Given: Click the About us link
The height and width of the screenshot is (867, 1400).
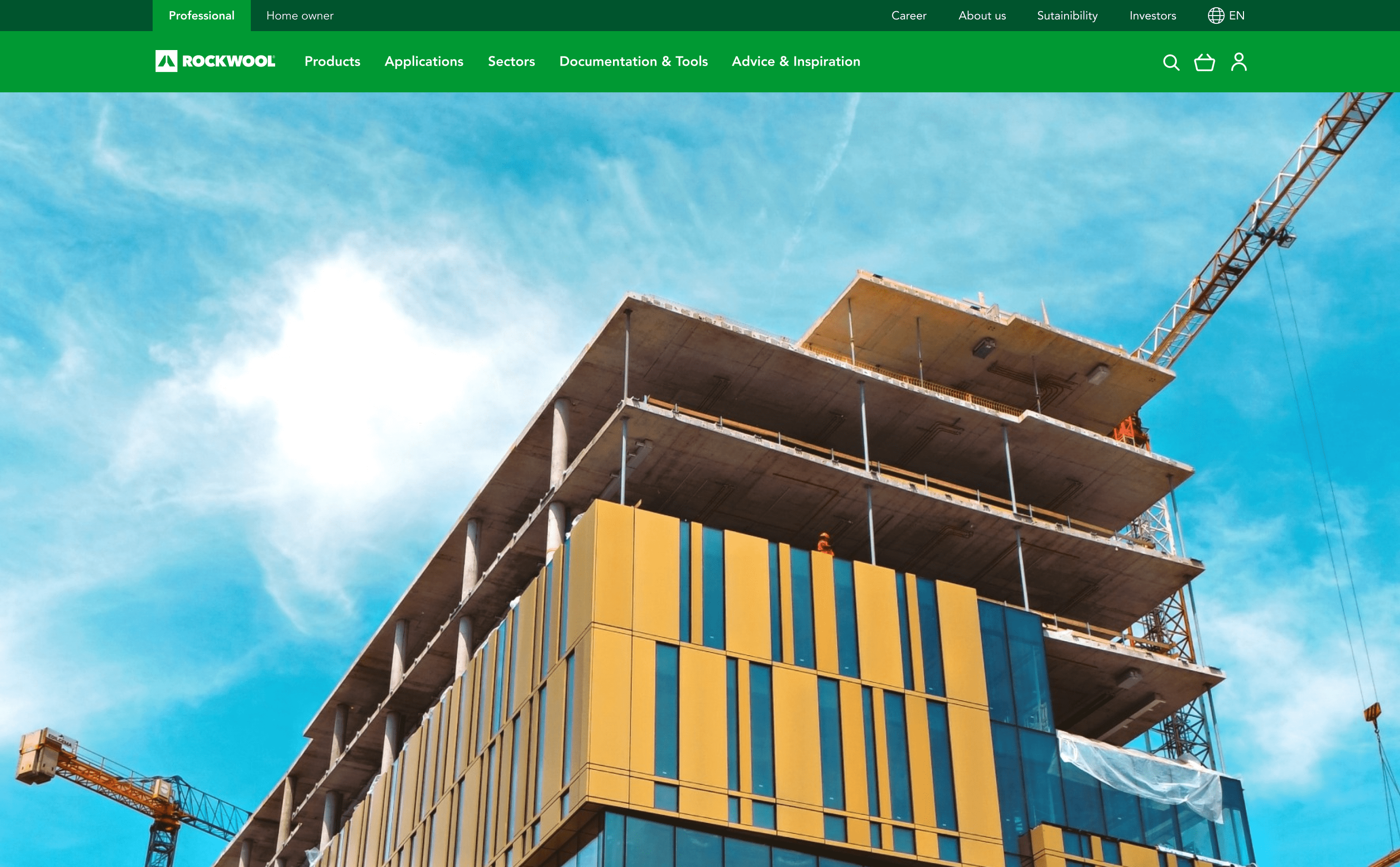Looking at the screenshot, I should click(x=982, y=15).
